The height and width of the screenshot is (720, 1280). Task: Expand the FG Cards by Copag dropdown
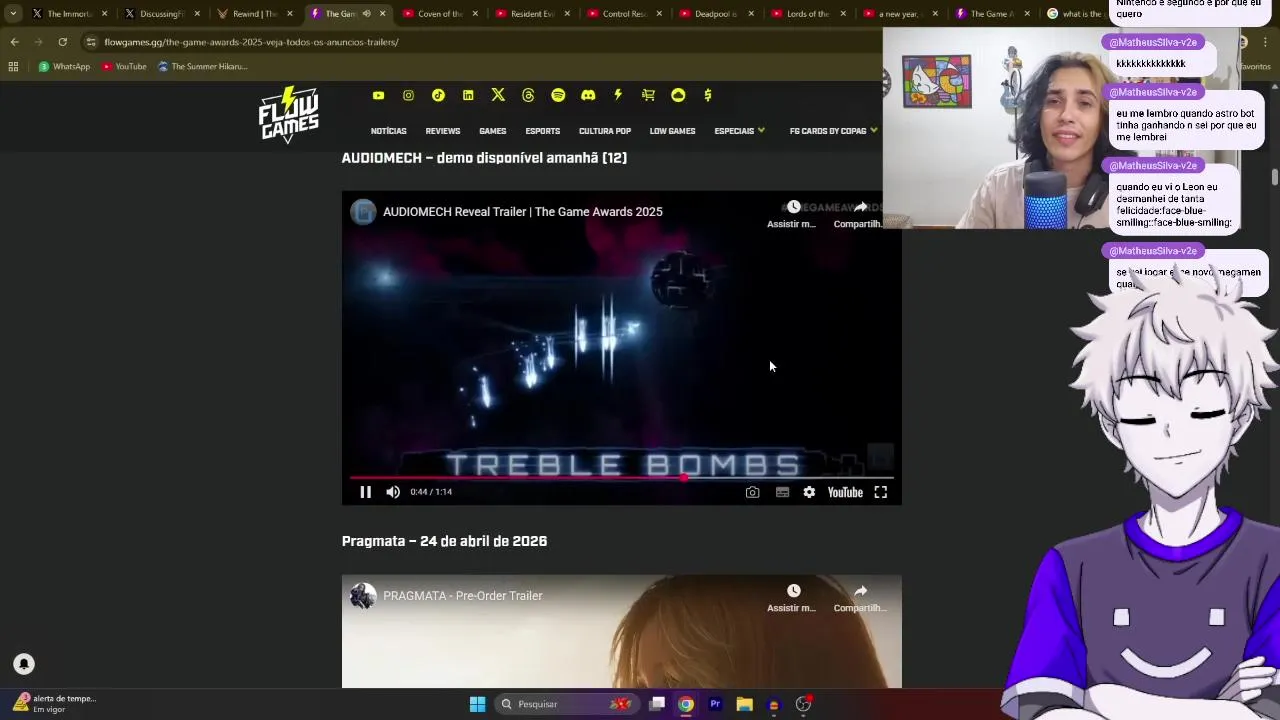click(833, 131)
